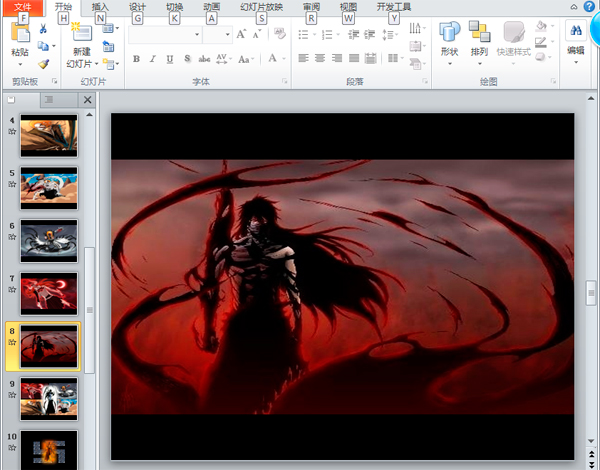This screenshot has width=600, height=470.
Task: Switch to the Transitions (切换) tab
Action: 174,7
